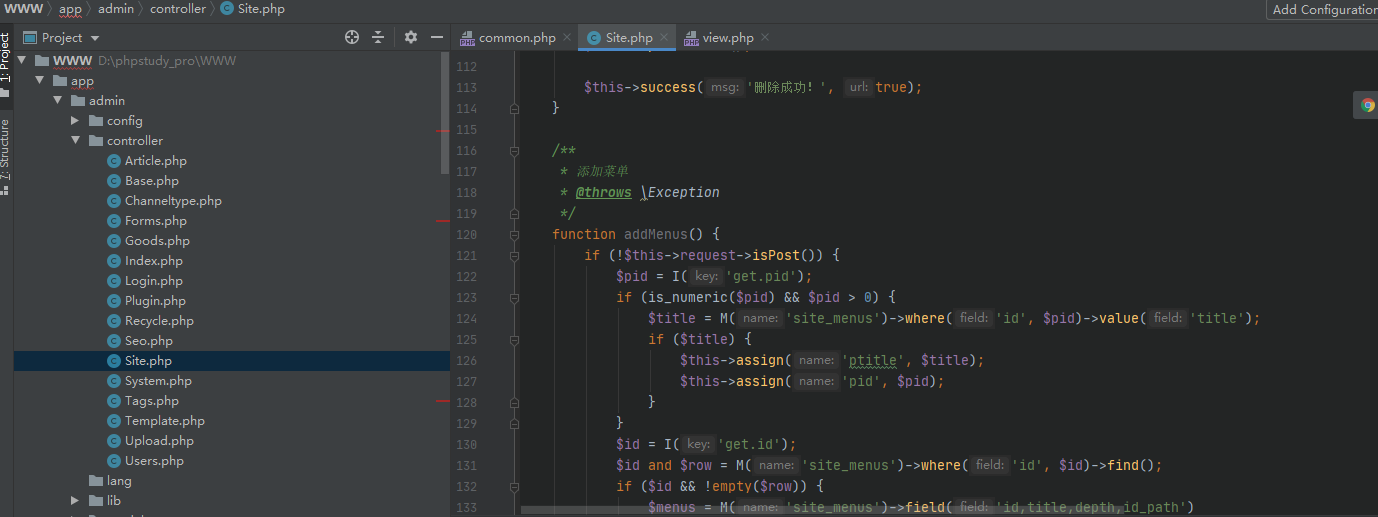
Task: Collapse the admin folder arrow
Action: (57, 101)
